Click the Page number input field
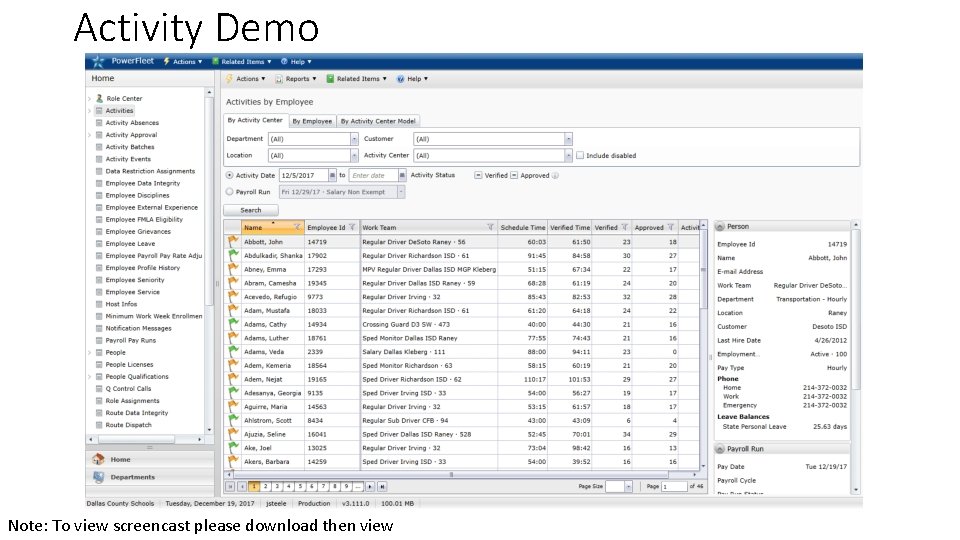960x540 pixels. coord(673,487)
